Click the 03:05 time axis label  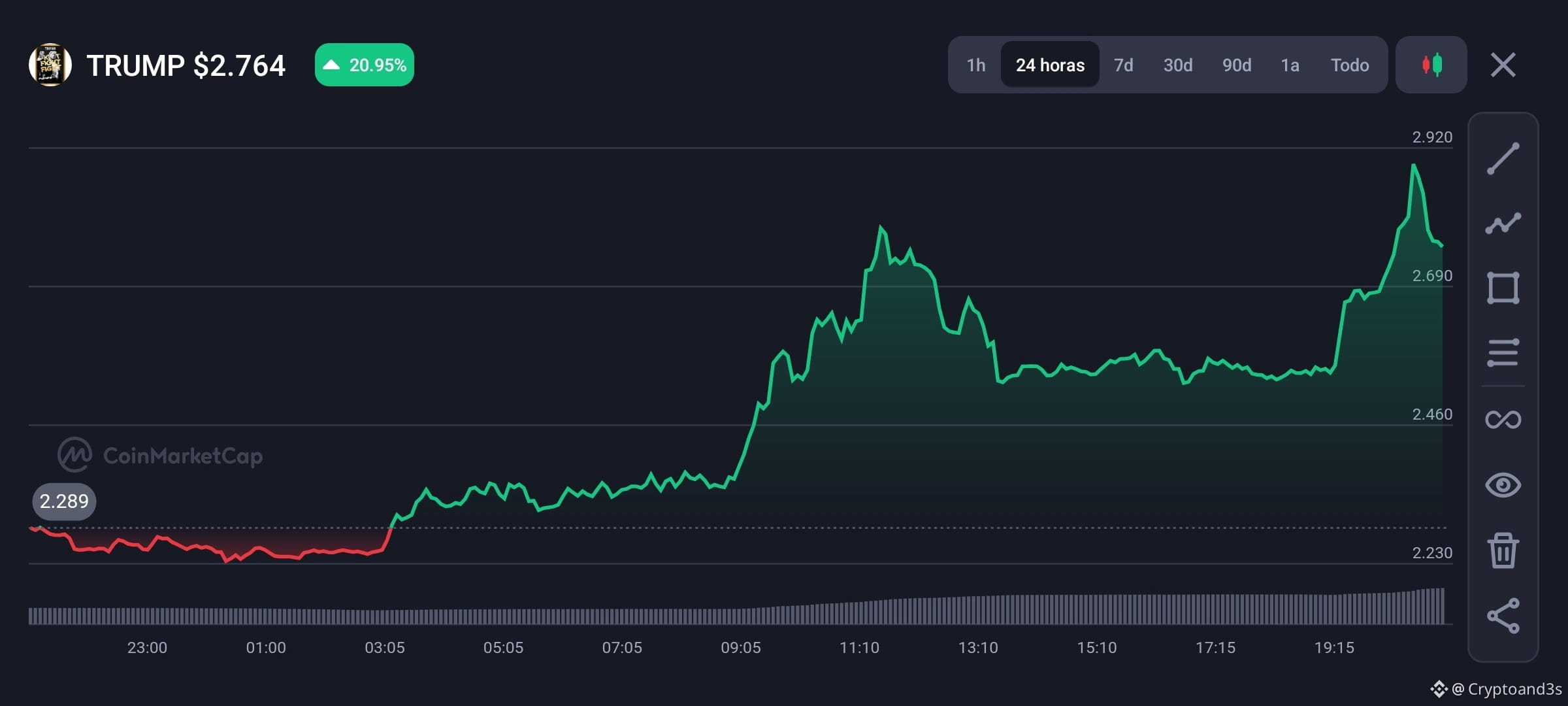point(385,648)
